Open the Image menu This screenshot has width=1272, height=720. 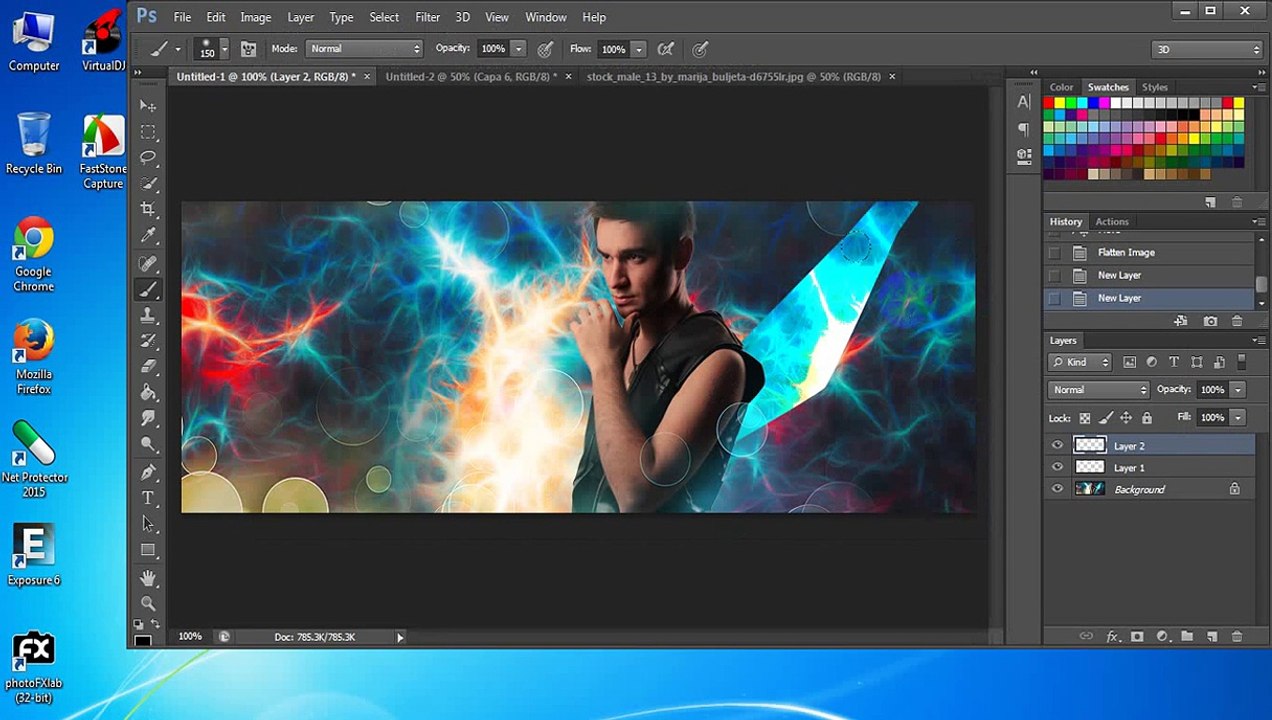tap(255, 17)
